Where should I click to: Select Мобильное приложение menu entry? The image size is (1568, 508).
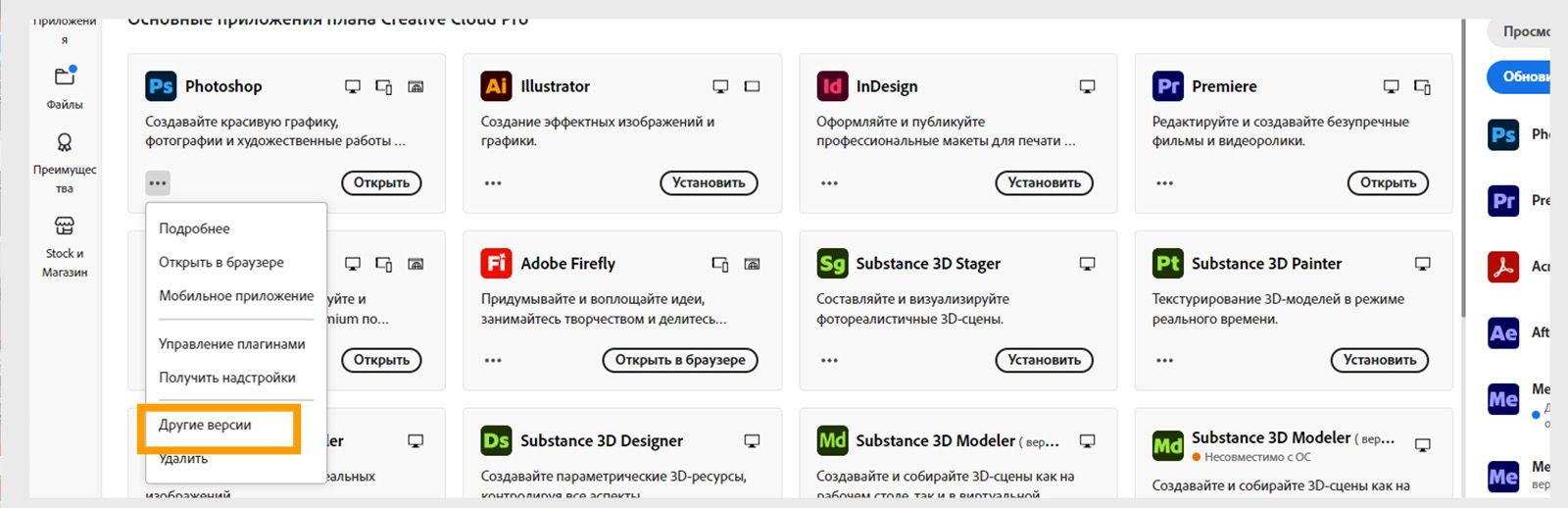click(x=235, y=295)
